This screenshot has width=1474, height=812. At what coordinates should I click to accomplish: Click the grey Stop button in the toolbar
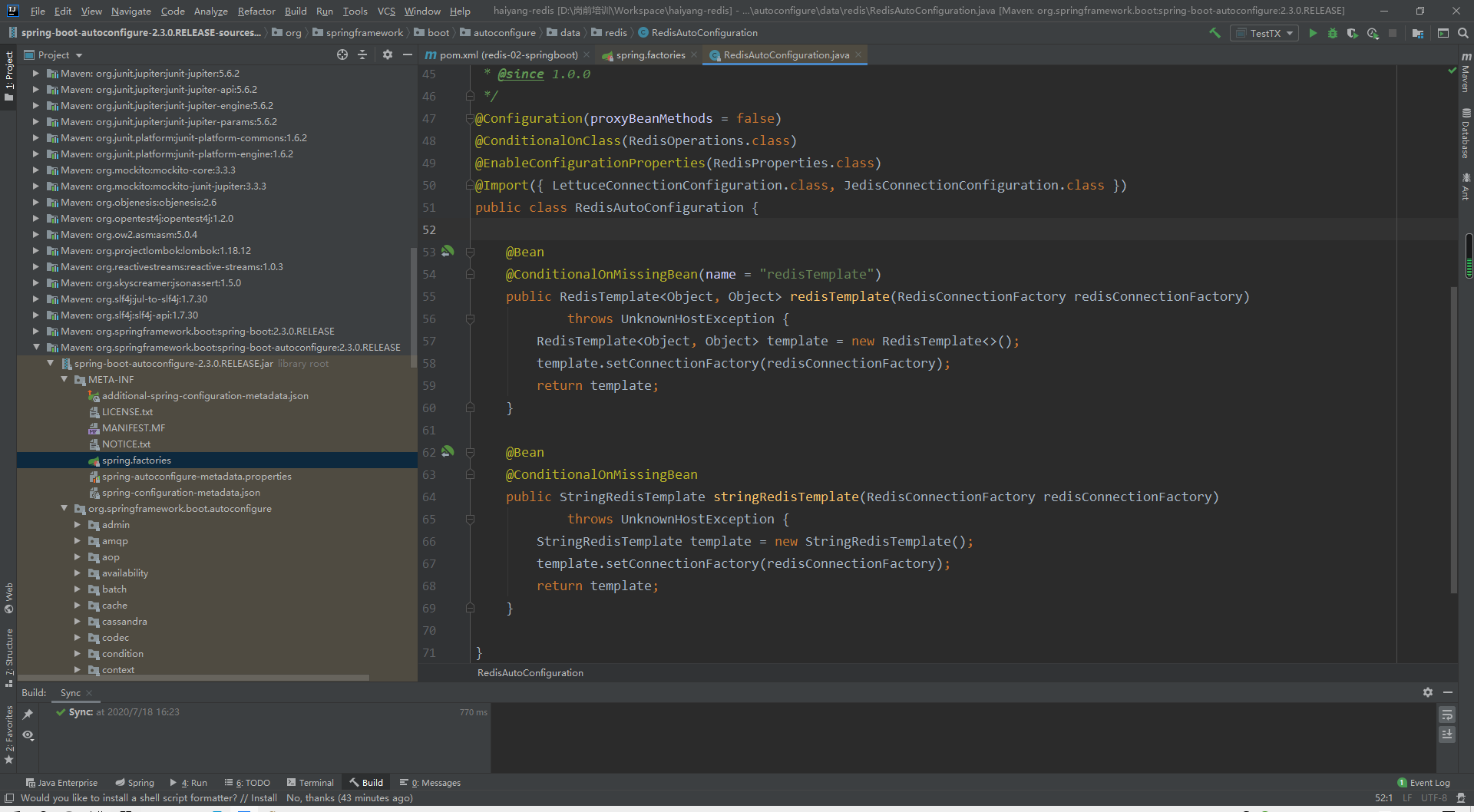coord(1393,33)
